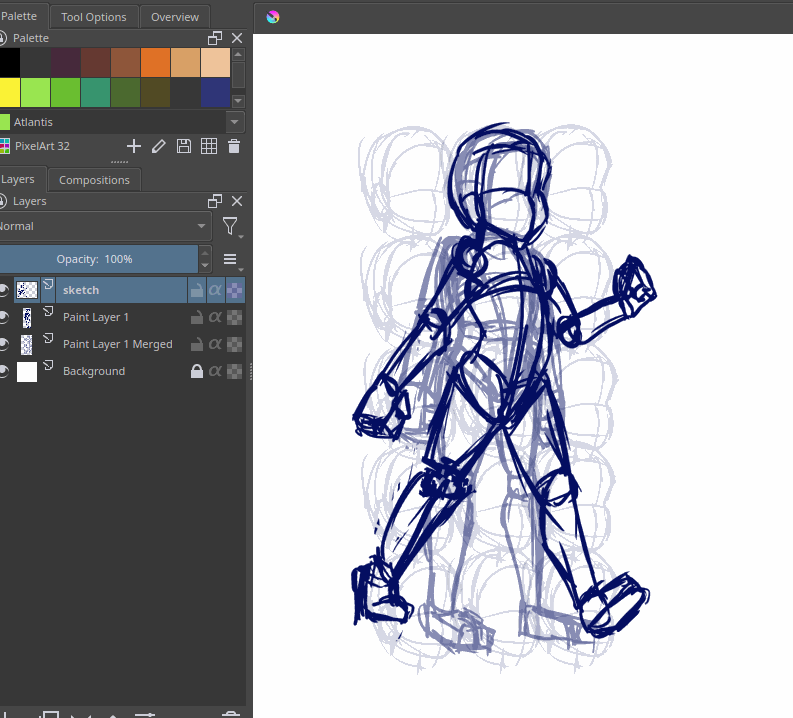Float the Layers docker
Viewport: 793px width, 718px height.
(215, 201)
